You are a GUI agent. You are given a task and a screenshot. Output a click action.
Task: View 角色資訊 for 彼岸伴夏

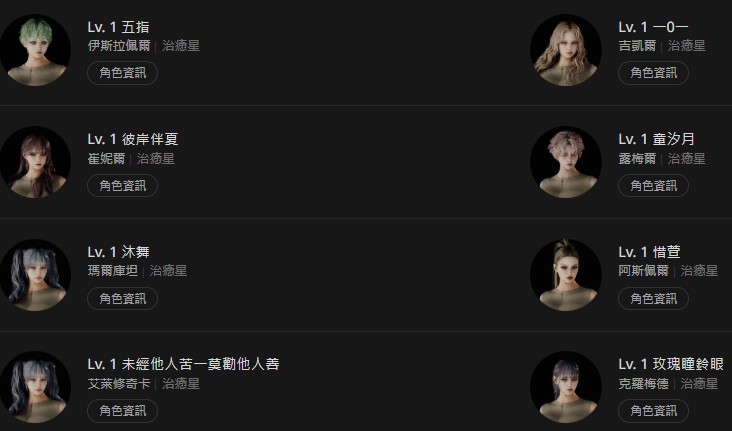pos(122,185)
